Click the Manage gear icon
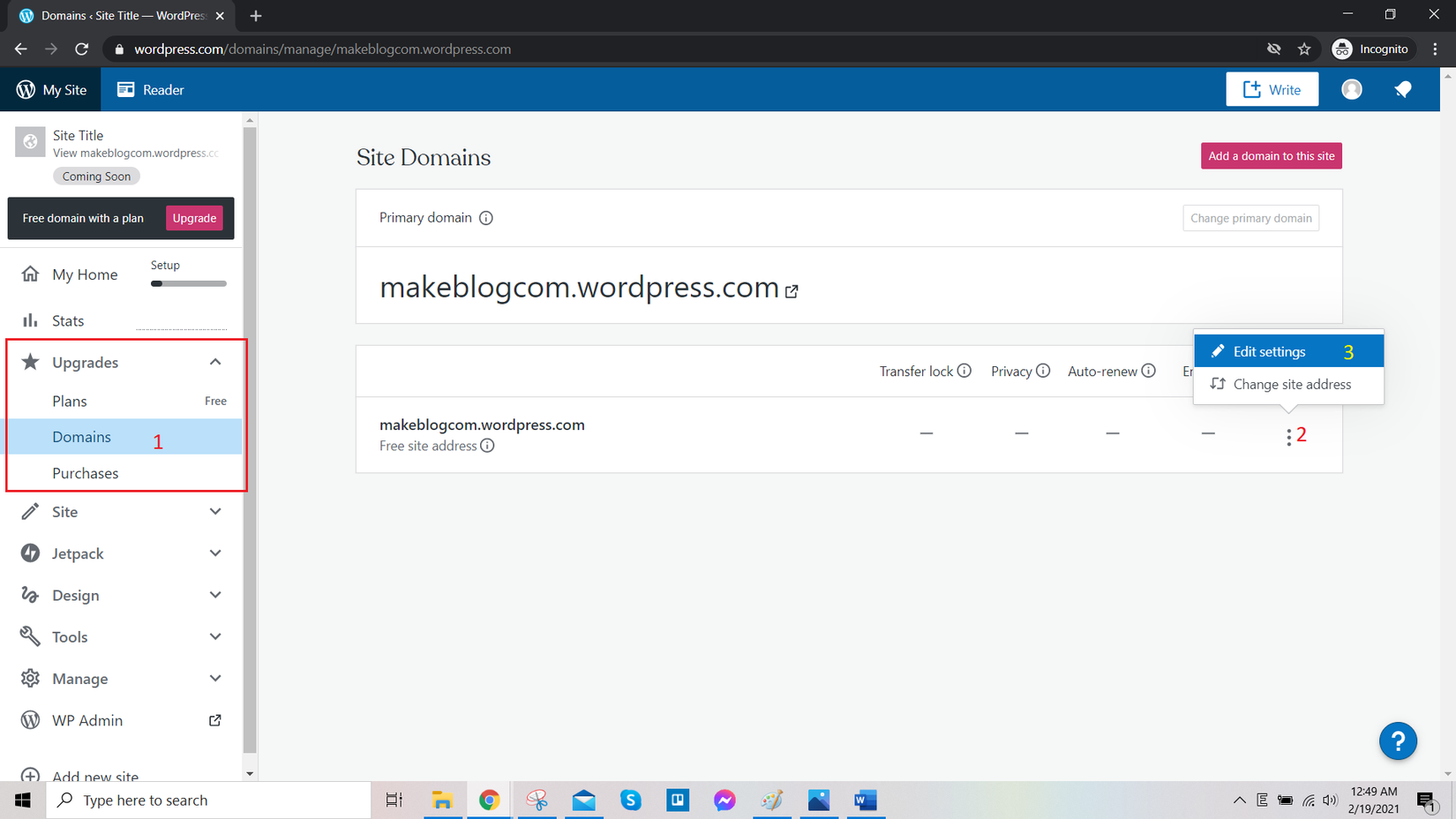Screen dimensions: 1456x819 point(30,679)
